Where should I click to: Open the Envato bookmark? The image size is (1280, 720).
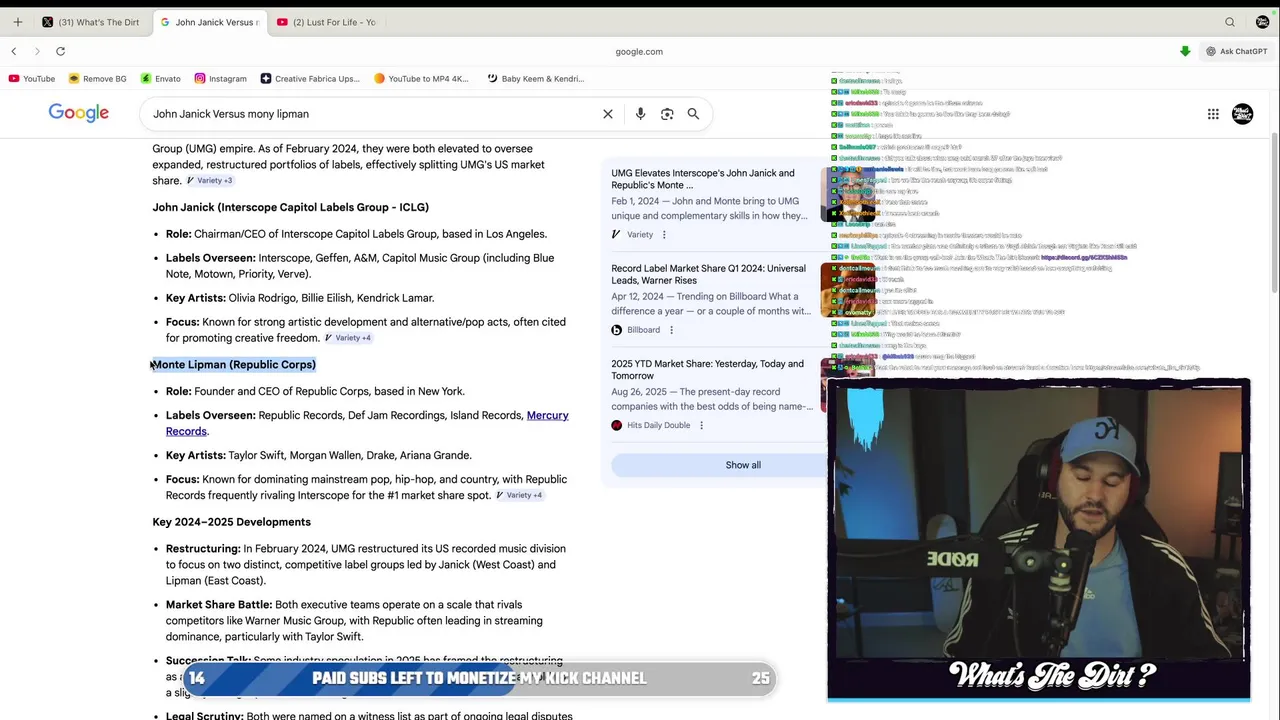(160, 78)
